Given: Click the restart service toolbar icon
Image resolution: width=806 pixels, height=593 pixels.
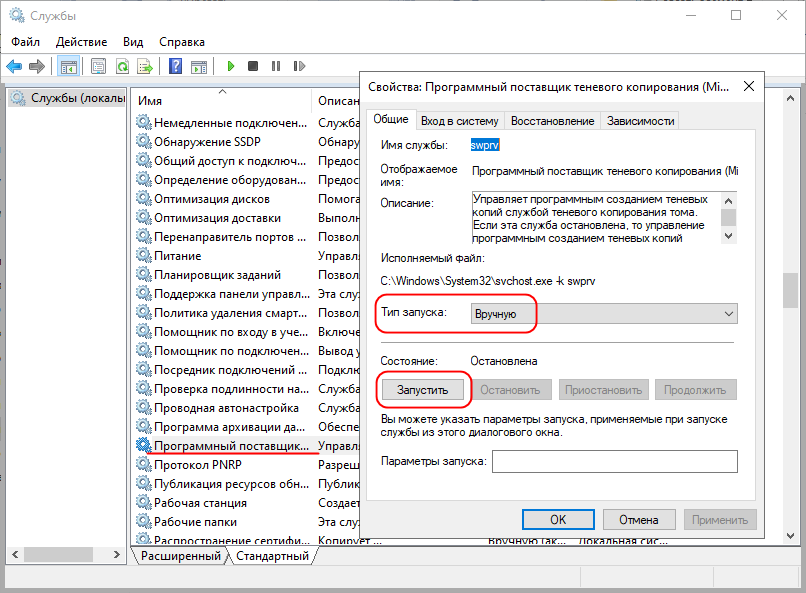Looking at the screenshot, I should 298,67.
